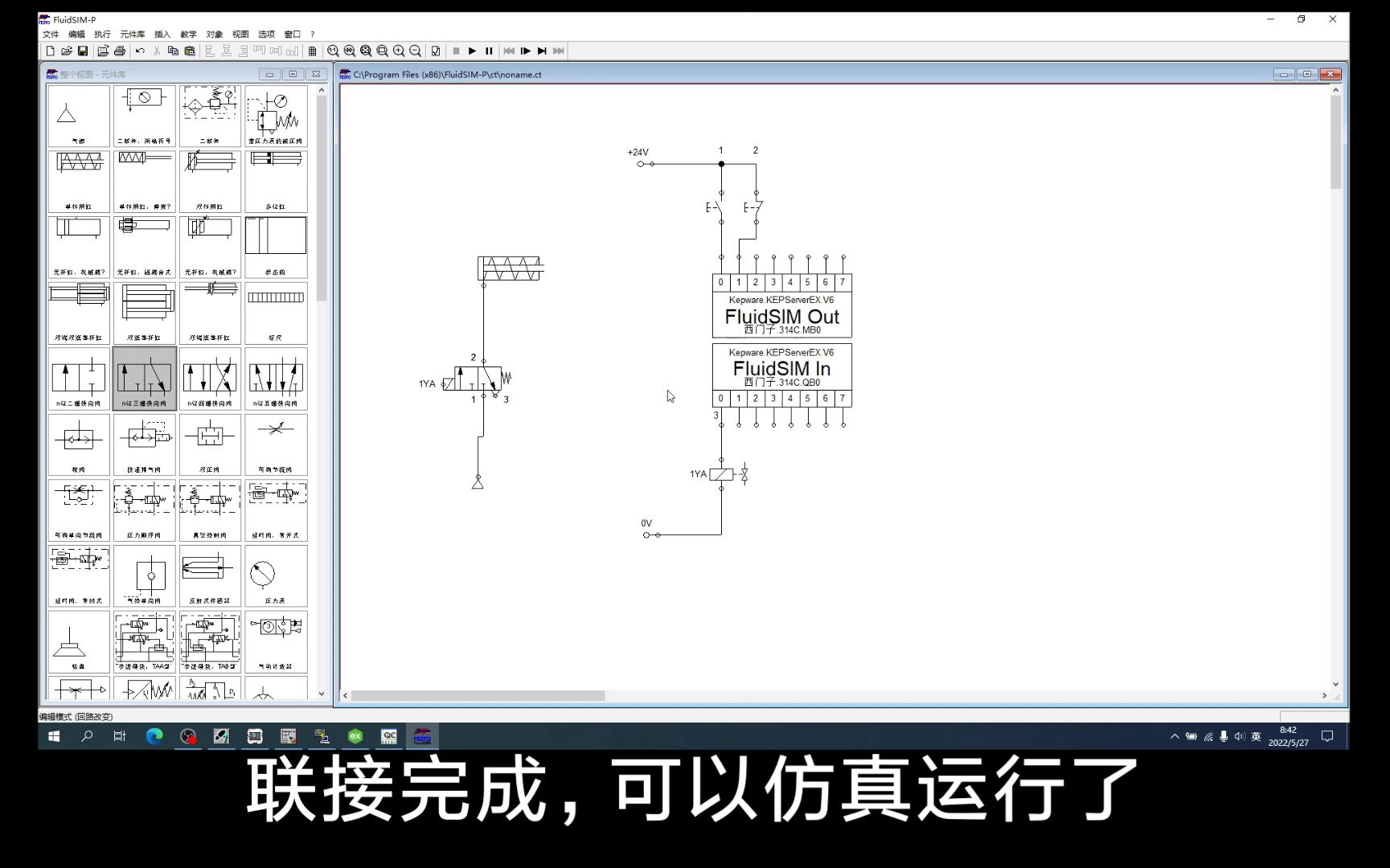Select the Zoom In tool
The width and height of the screenshot is (1390, 868).
400,51
